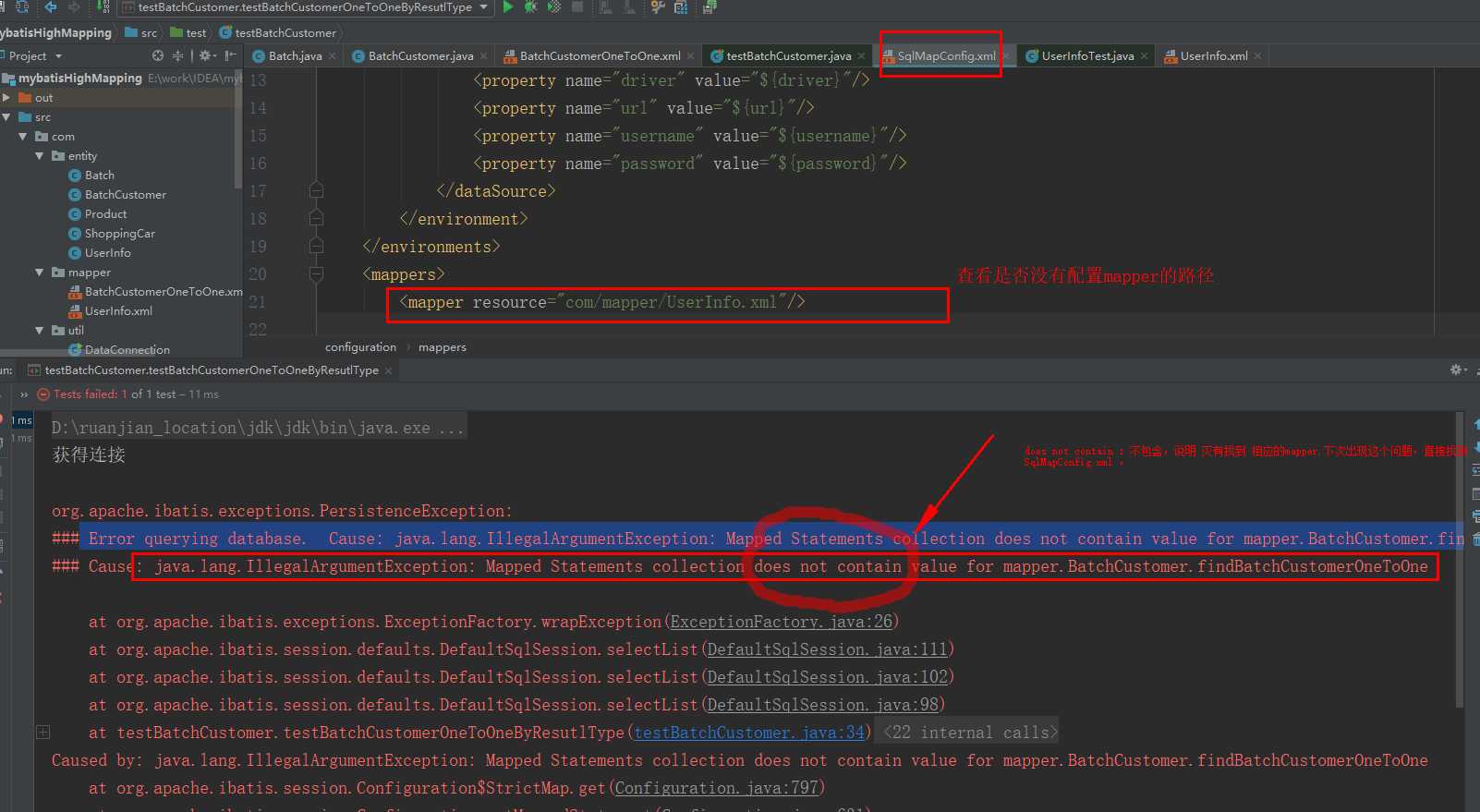Switch to testBatchCustomer.java tab

[x=788, y=56]
